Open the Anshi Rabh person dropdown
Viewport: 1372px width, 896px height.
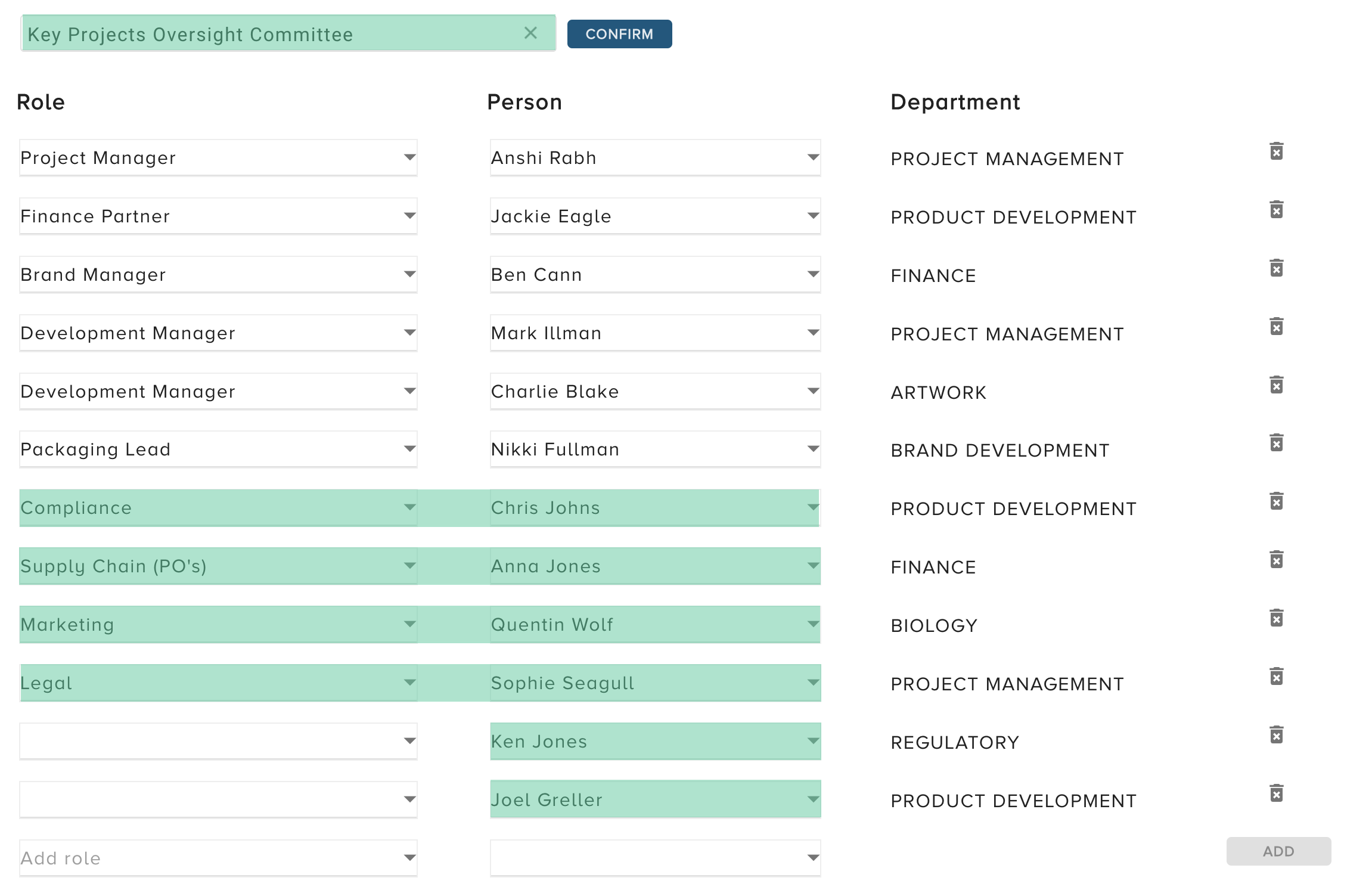[x=812, y=157]
